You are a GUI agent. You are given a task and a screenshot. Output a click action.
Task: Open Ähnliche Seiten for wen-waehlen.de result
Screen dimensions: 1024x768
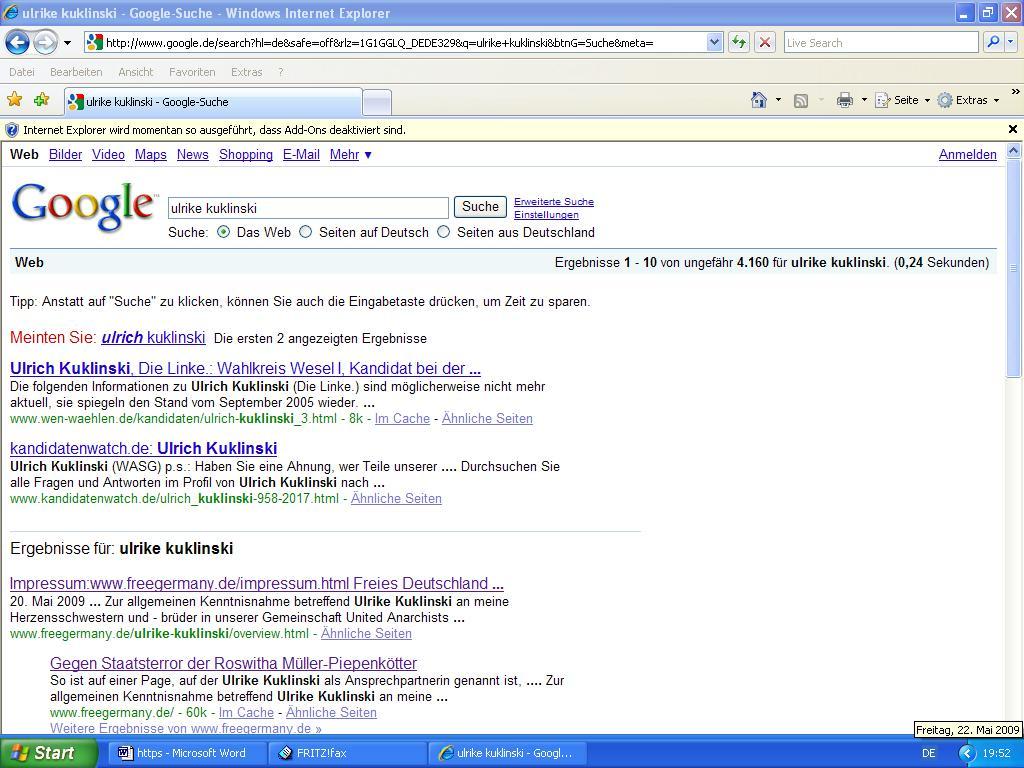[487, 419]
